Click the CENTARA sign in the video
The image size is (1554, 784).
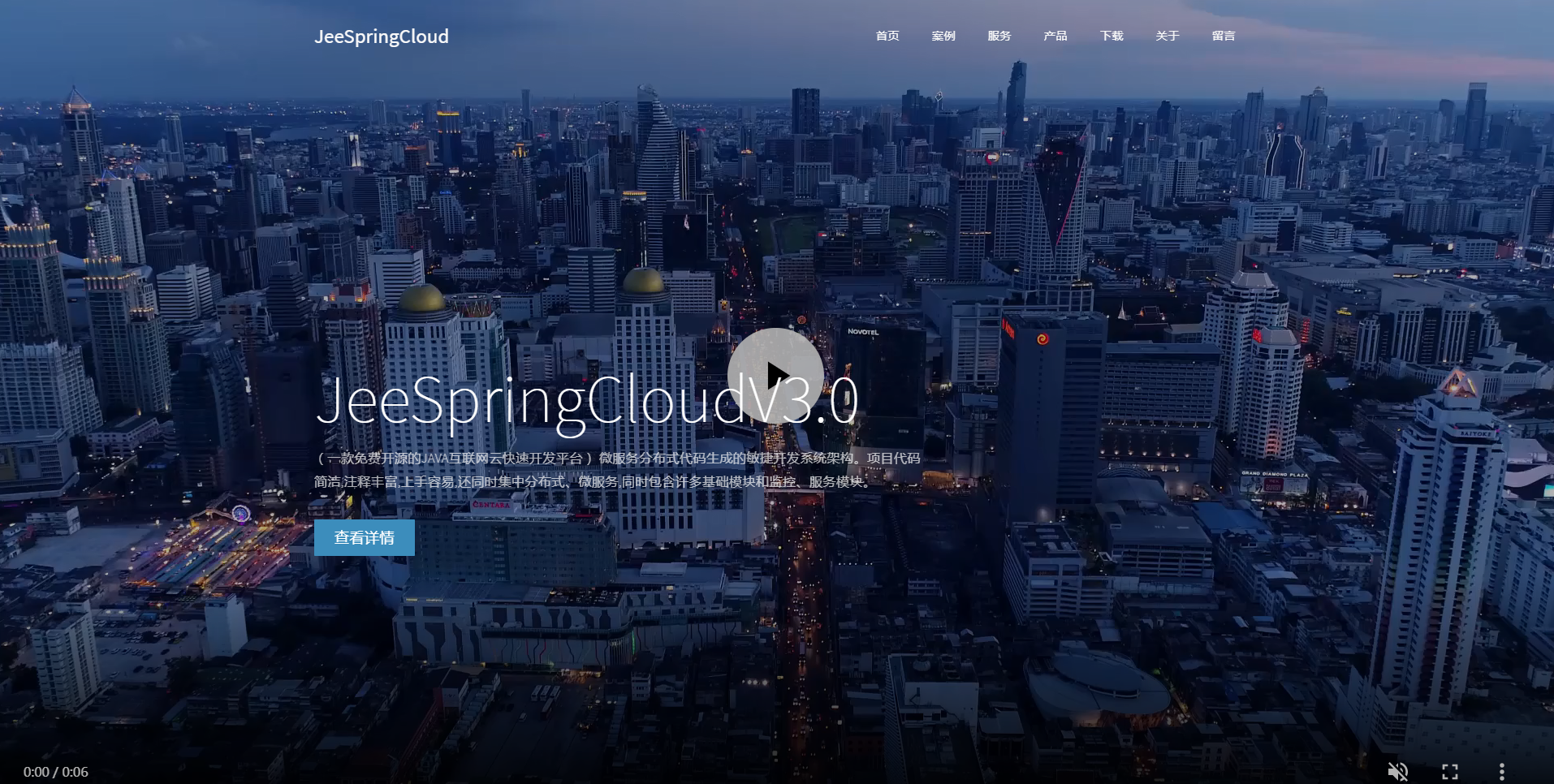(x=491, y=505)
